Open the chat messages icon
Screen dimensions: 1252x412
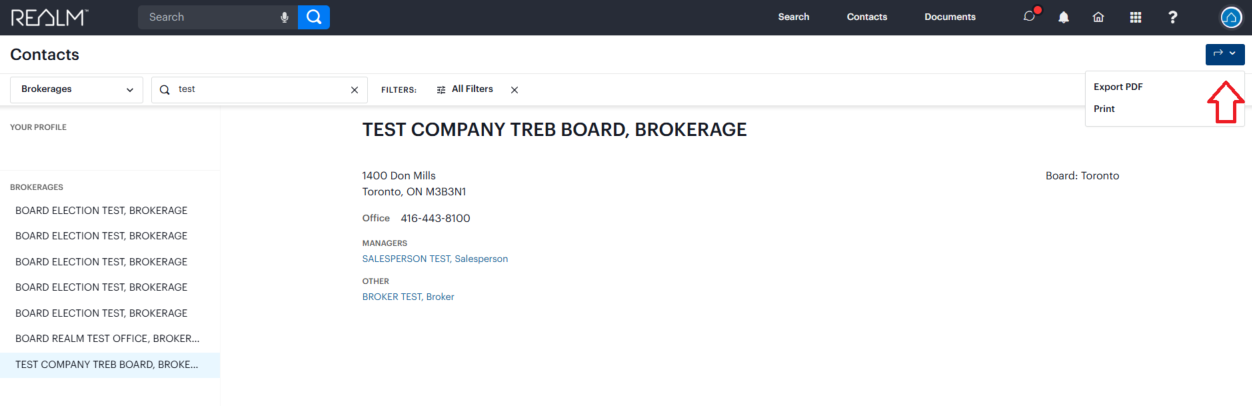pos(1029,17)
